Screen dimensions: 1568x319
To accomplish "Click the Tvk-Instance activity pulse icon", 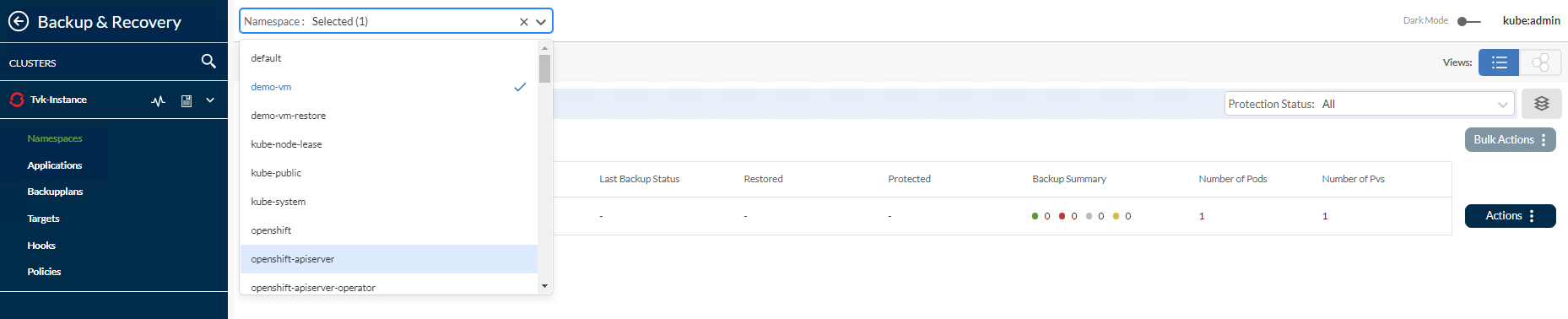I will tap(158, 100).
